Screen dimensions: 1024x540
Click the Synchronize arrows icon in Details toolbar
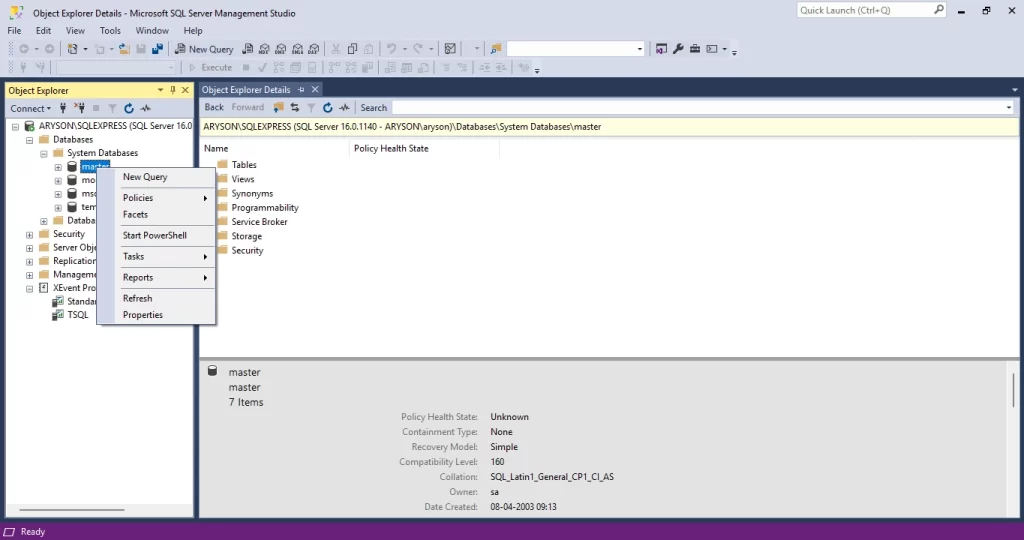point(295,108)
